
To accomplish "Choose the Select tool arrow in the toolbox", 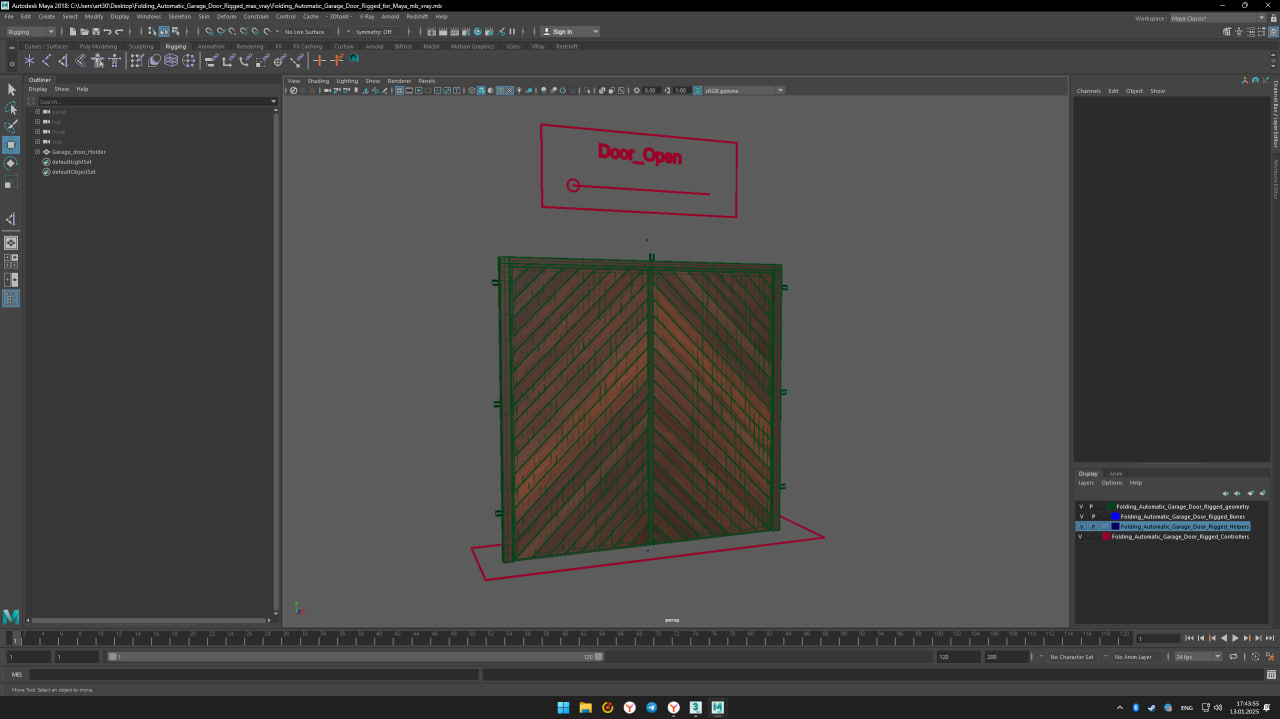I will tap(11, 90).
